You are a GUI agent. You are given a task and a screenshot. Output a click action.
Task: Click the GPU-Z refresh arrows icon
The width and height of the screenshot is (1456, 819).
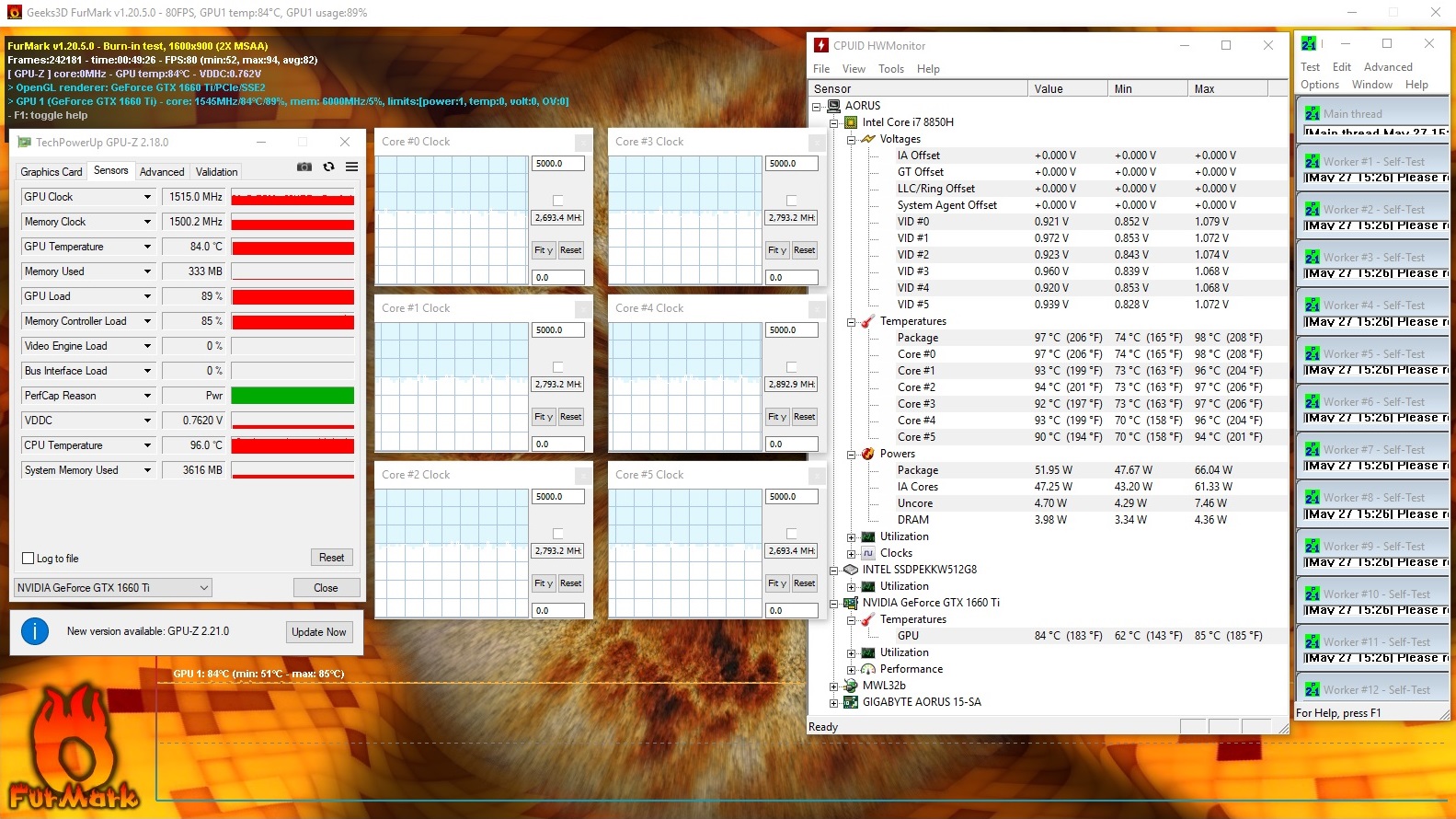(x=328, y=167)
